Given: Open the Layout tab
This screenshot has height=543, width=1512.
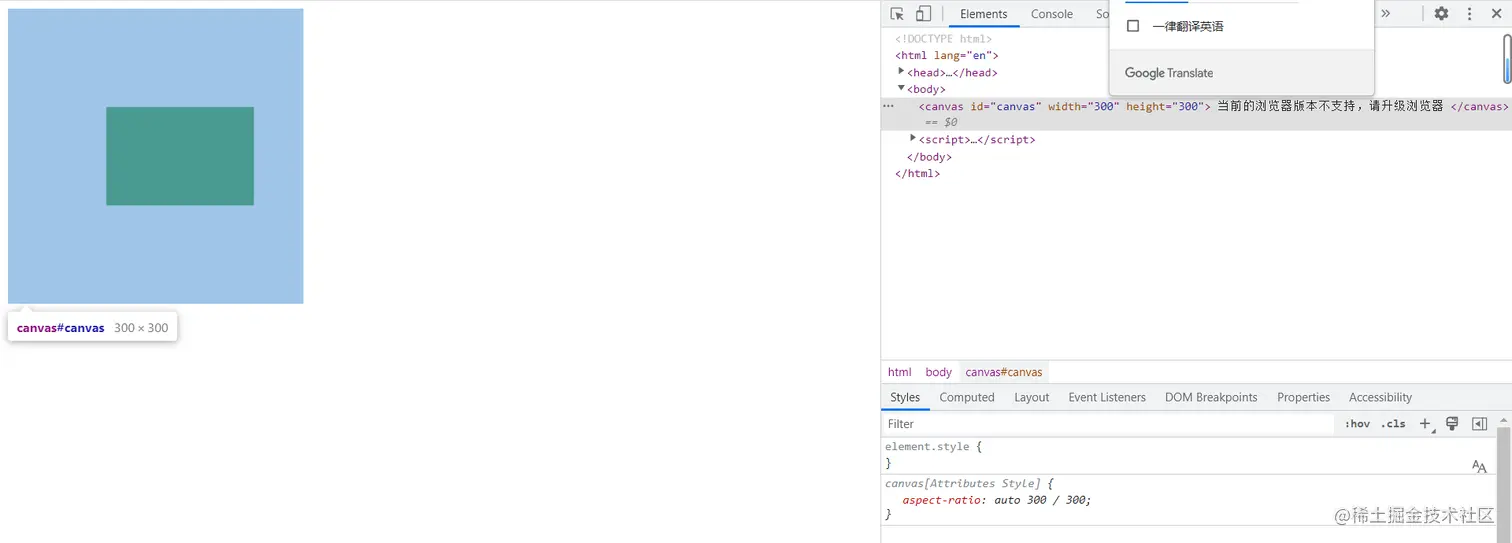Looking at the screenshot, I should (x=1032, y=397).
